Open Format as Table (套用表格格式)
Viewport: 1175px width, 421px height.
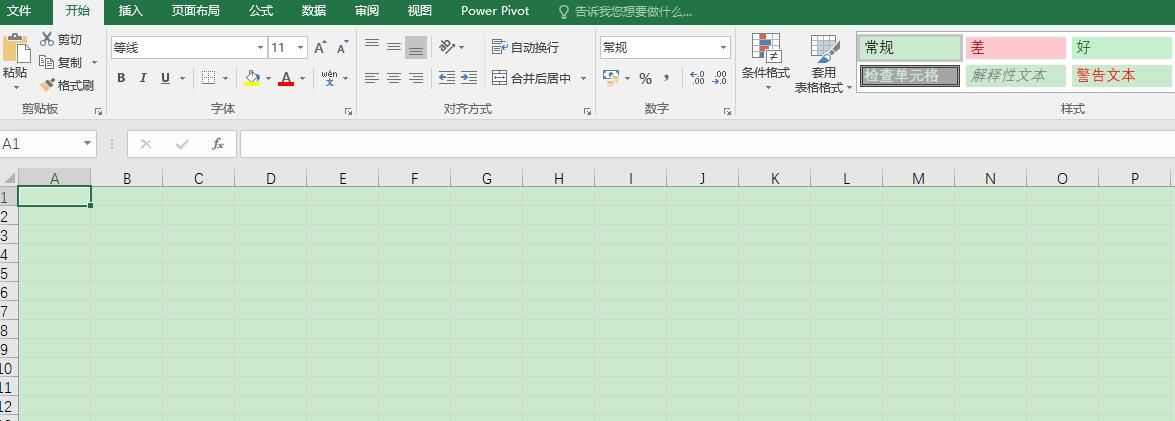click(x=823, y=64)
